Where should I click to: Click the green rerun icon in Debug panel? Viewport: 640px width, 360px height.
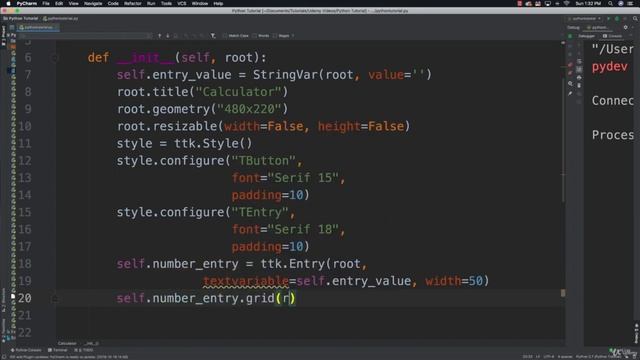coord(570,36)
